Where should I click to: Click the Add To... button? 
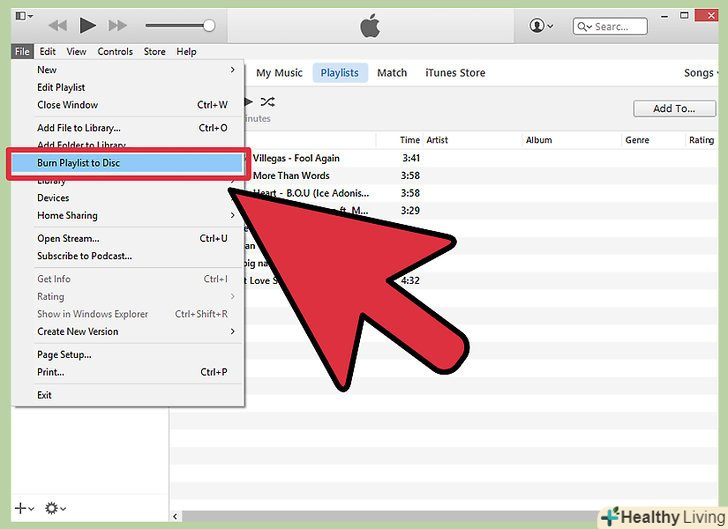pos(674,109)
